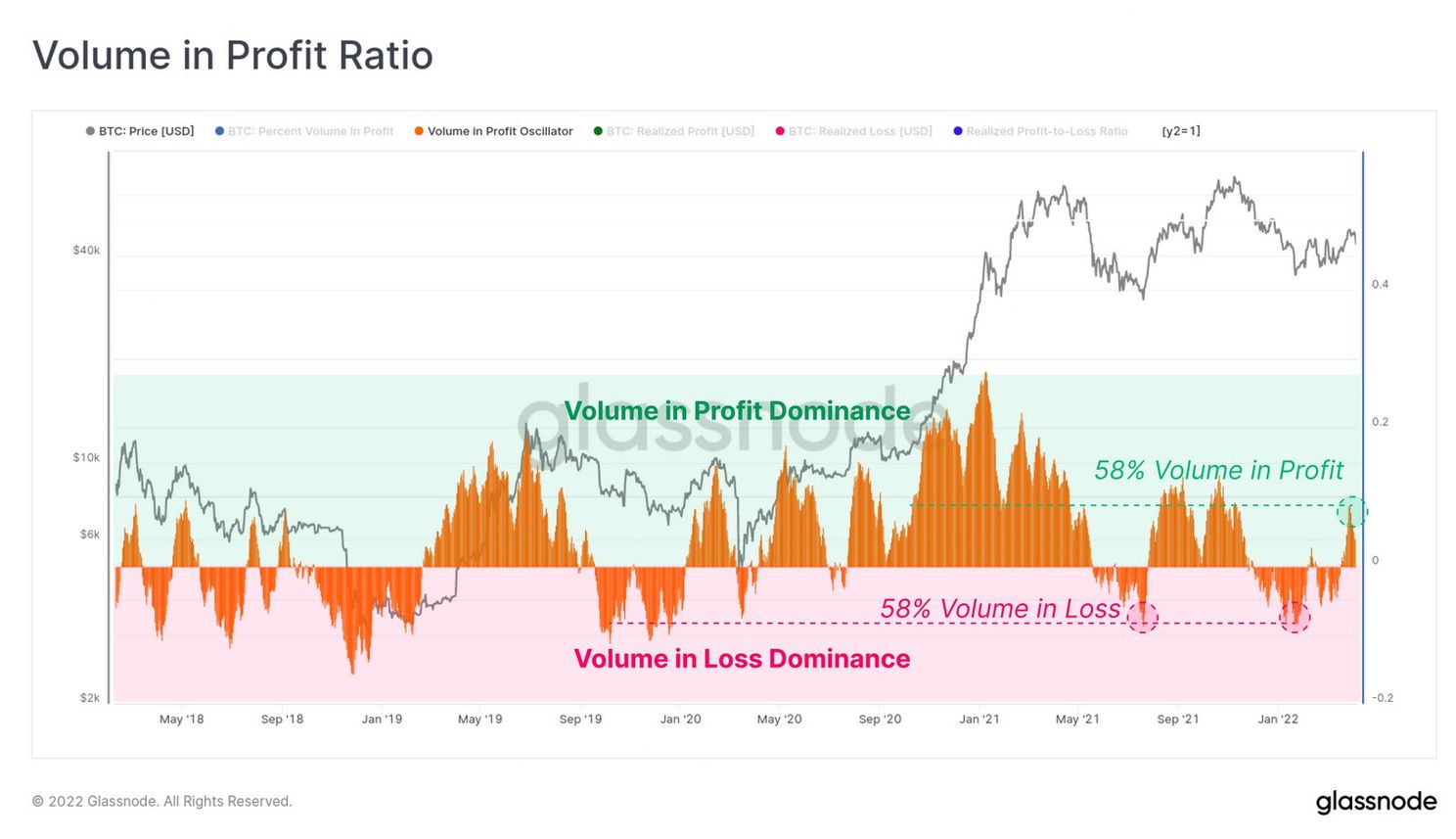Click the green dot beside Realized Profit
1456x839 pixels.
pos(598,131)
